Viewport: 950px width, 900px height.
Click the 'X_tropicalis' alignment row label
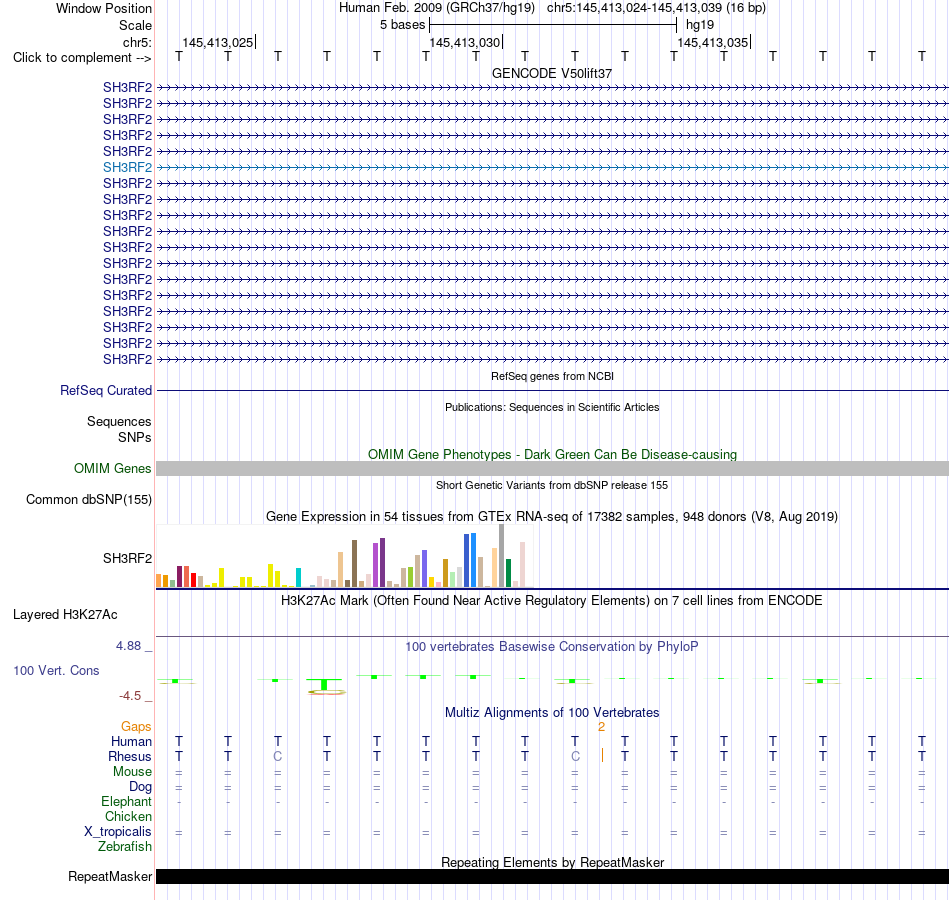[x=118, y=832]
